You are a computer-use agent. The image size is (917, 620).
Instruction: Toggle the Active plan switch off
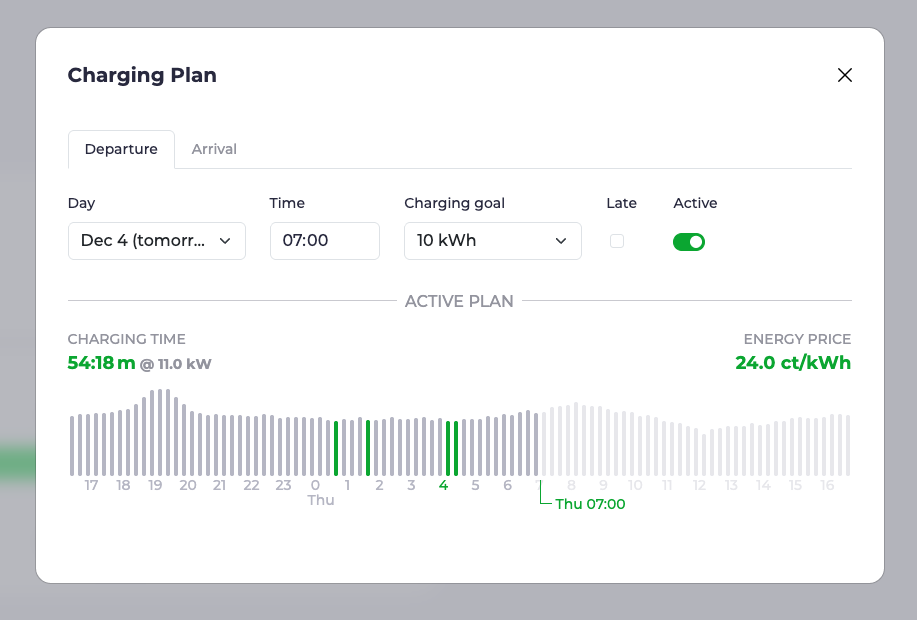click(x=689, y=241)
